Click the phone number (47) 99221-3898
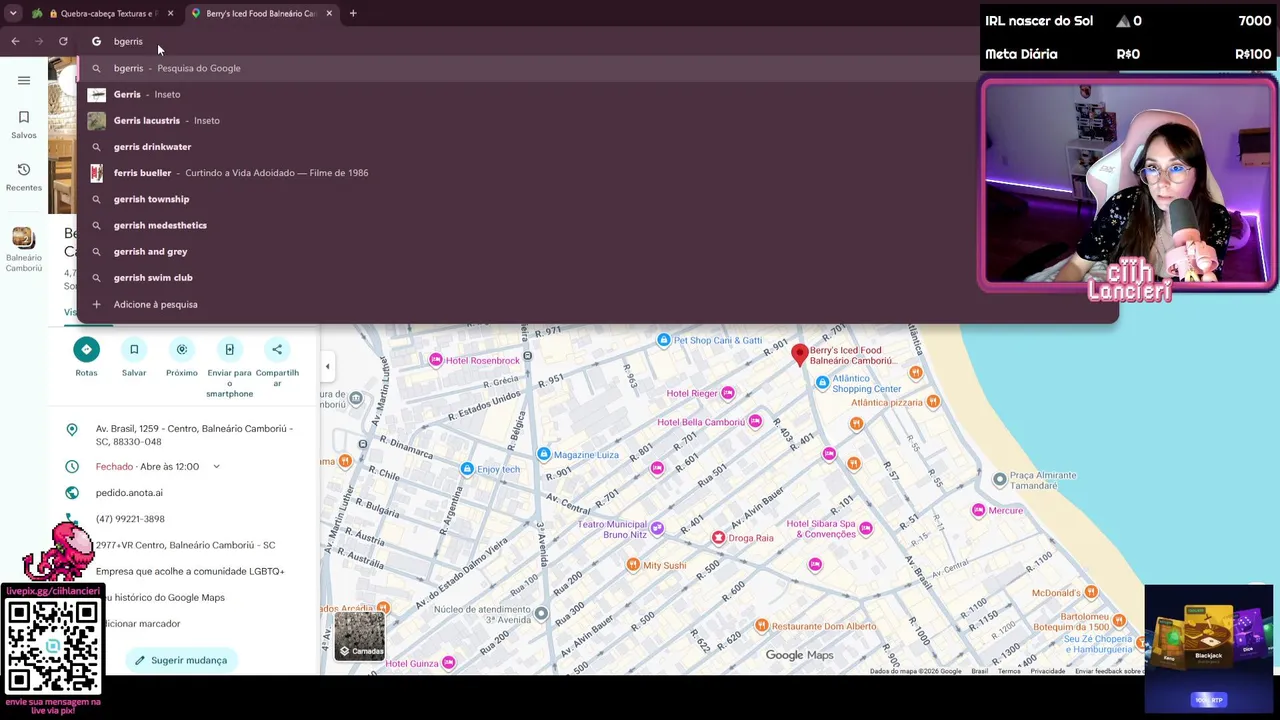This screenshot has height=720, width=1280. pyautogui.click(x=130, y=519)
